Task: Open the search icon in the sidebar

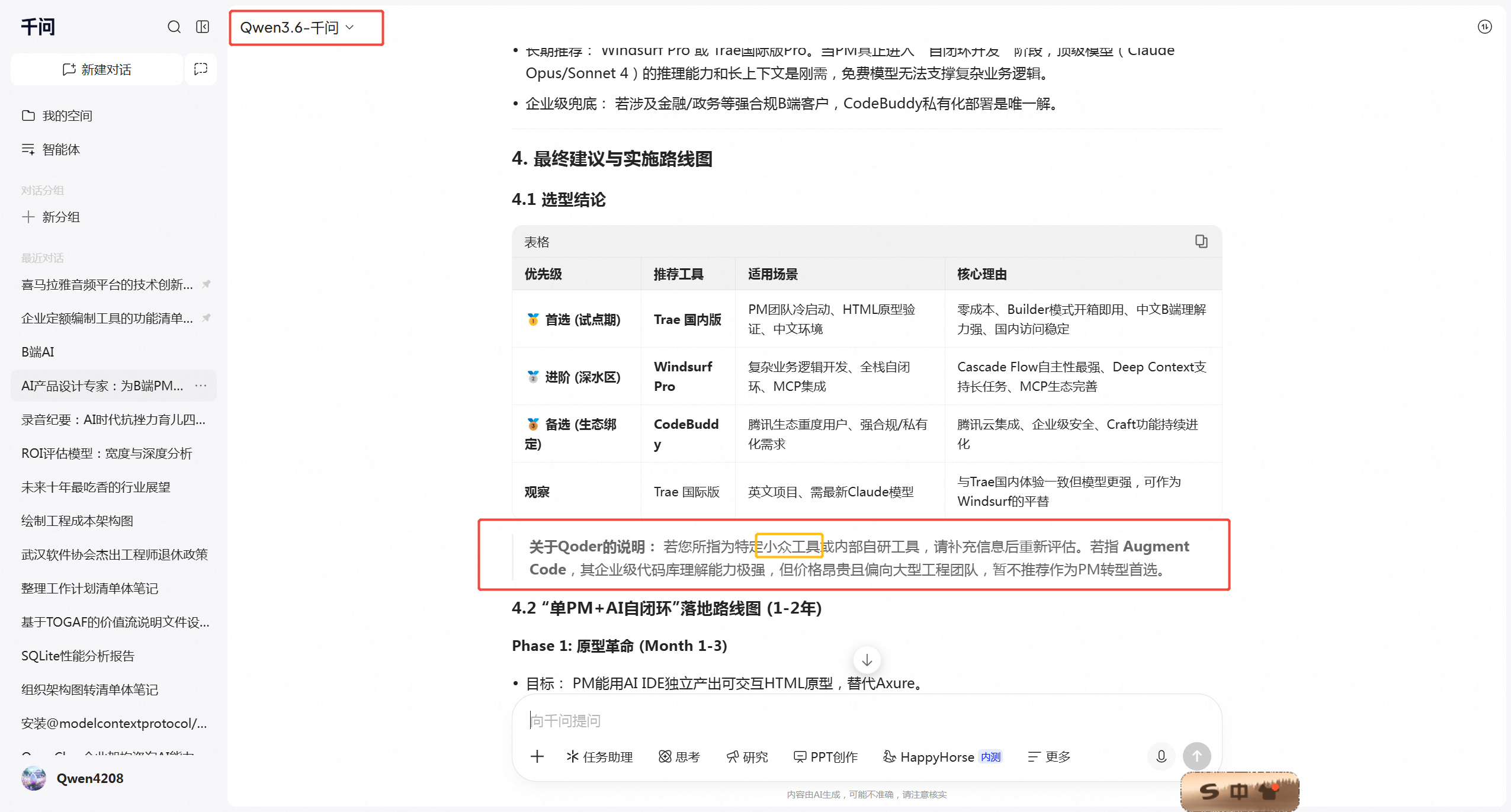Action: coord(174,27)
